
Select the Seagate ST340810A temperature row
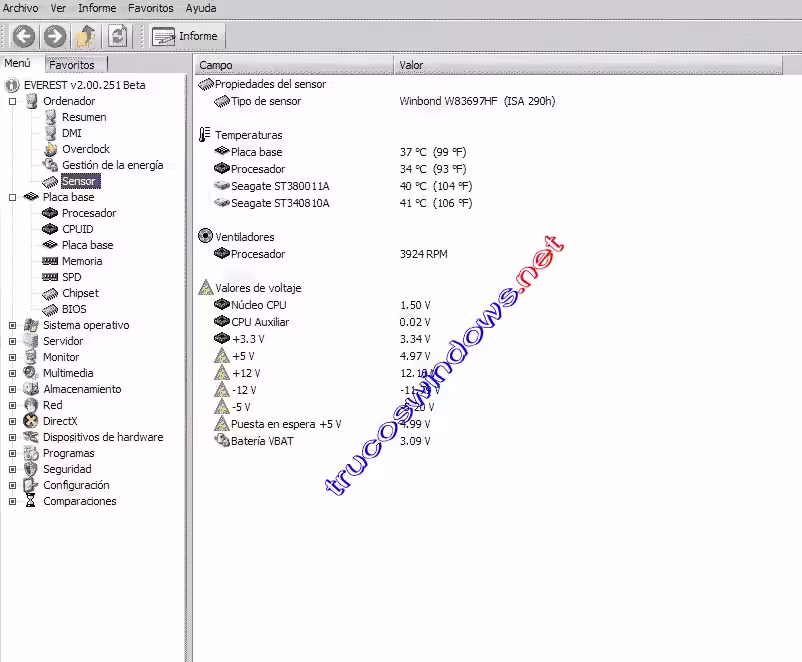tap(343, 203)
